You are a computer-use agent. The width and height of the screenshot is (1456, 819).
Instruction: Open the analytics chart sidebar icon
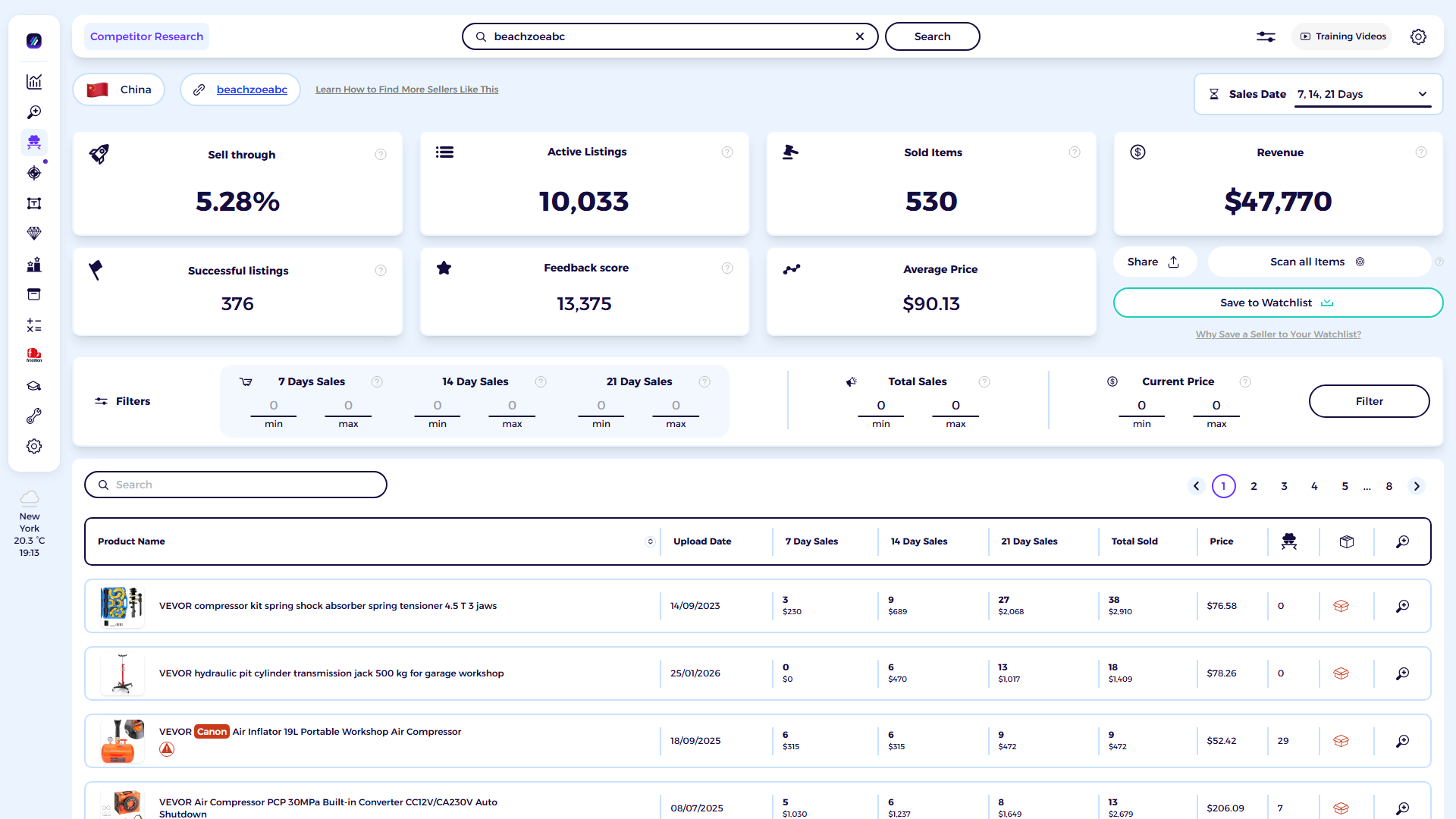(x=34, y=82)
